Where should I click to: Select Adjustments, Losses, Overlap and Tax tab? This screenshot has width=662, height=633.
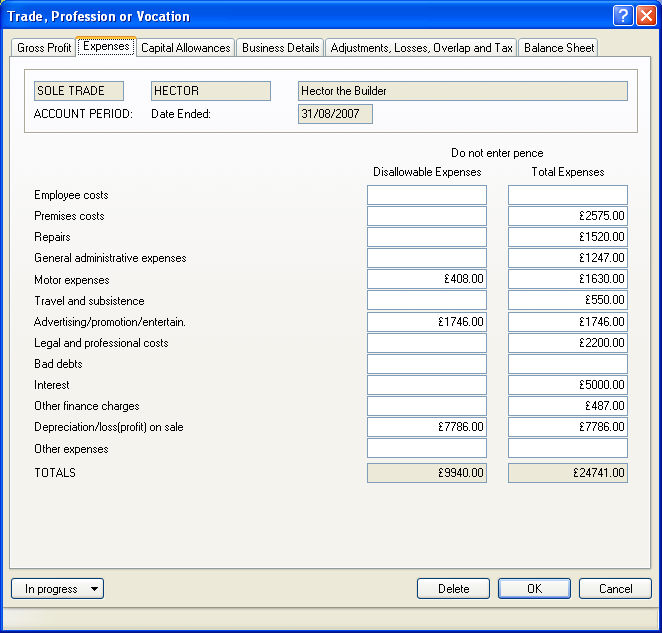(x=421, y=48)
